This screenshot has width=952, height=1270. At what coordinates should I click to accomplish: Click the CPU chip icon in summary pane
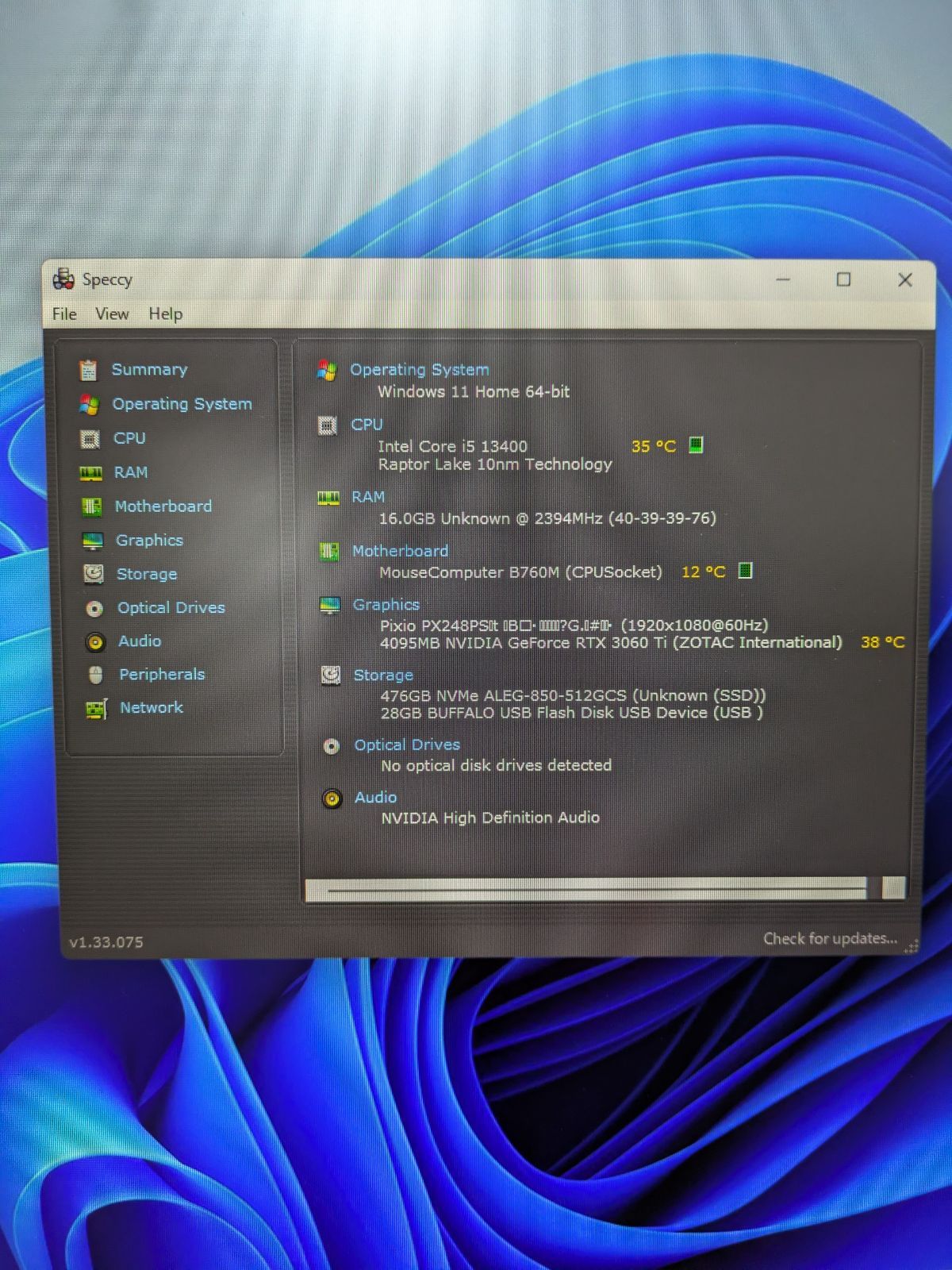pyautogui.click(x=328, y=425)
